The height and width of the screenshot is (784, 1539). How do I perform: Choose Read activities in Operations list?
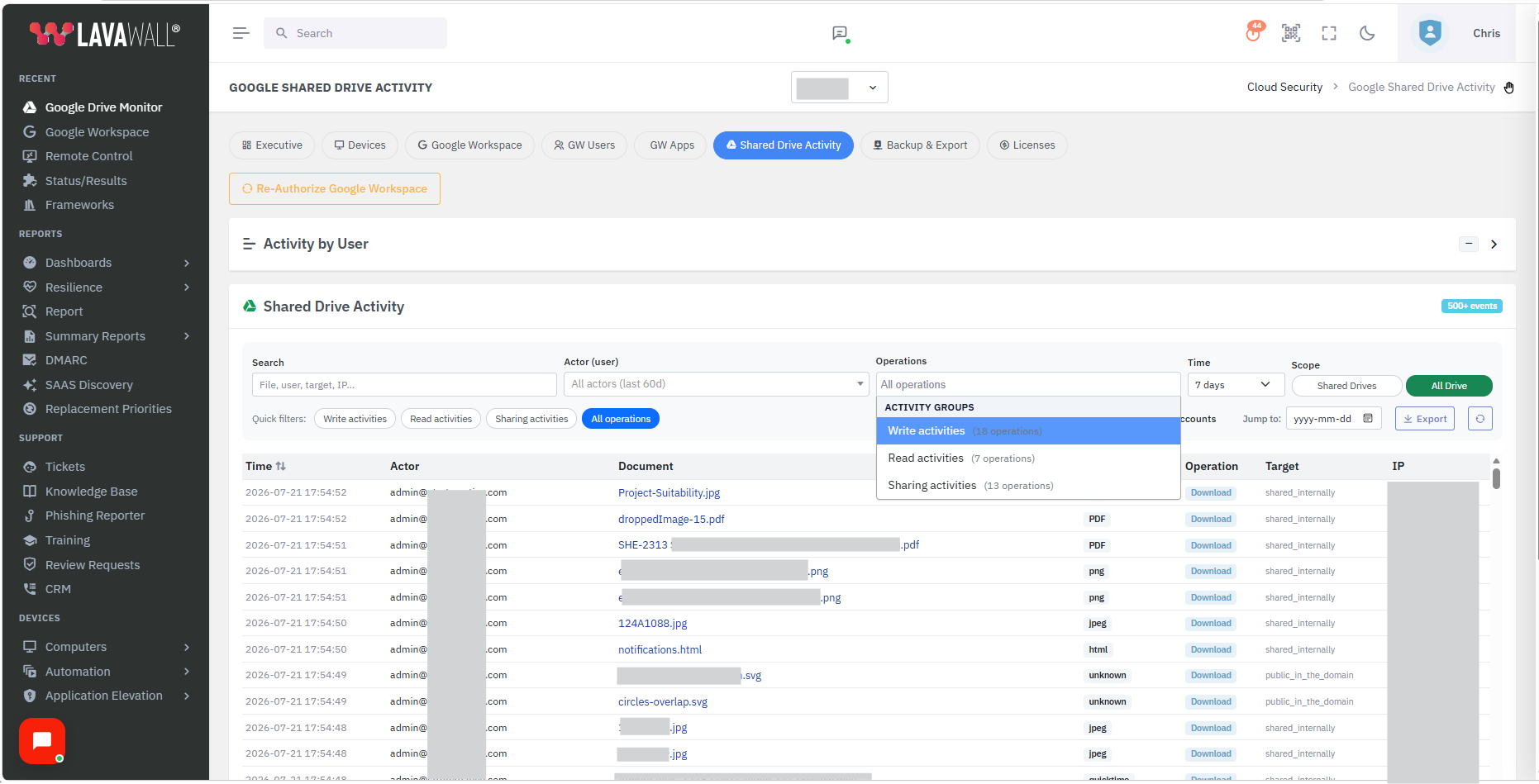pyautogui.click(x=1028, y=459)
